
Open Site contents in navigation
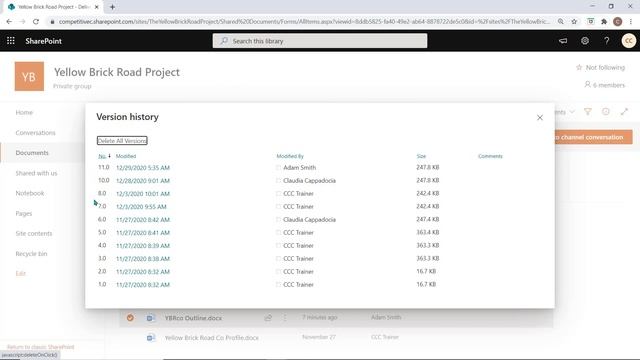pyautogui.click(x=34, y=233)
